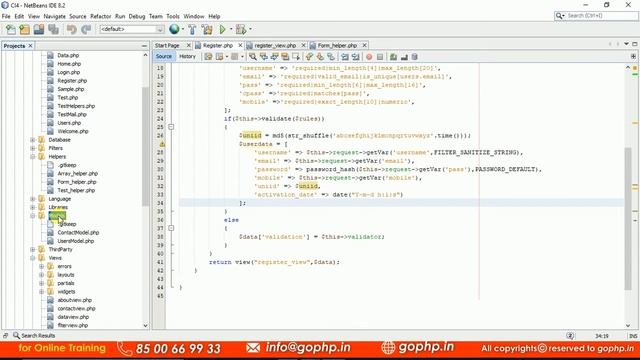Click the Build Project hammer icon

[192, 29]
